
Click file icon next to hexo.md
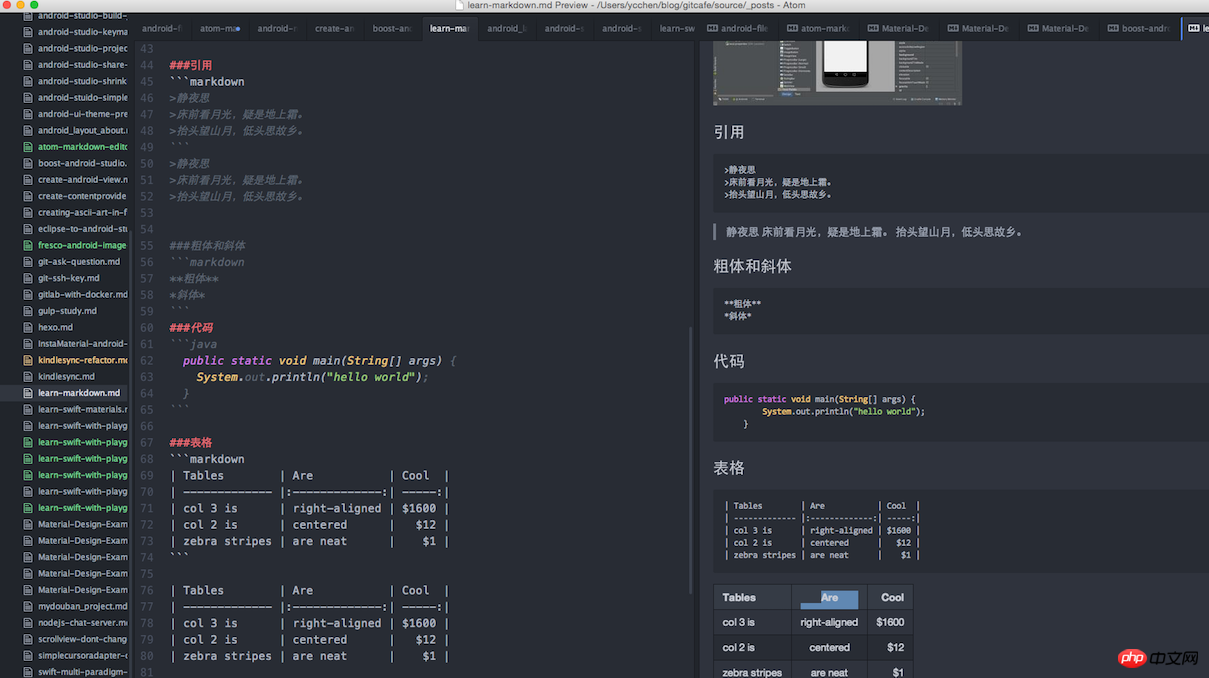[28, 327]
